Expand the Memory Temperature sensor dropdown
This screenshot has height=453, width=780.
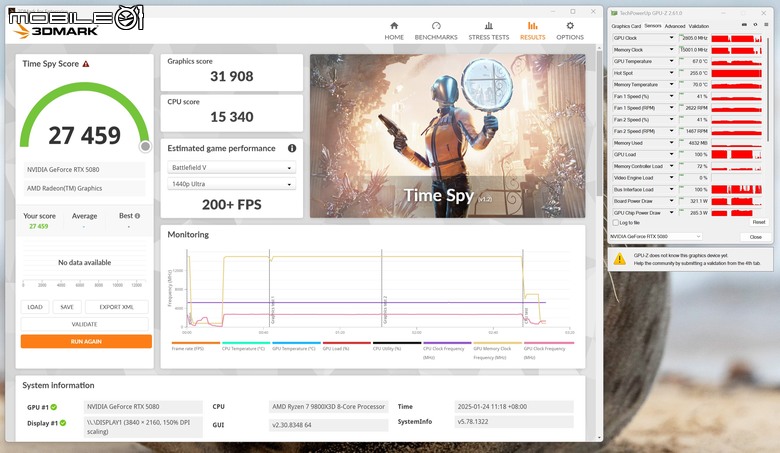[x=671, y=85]
